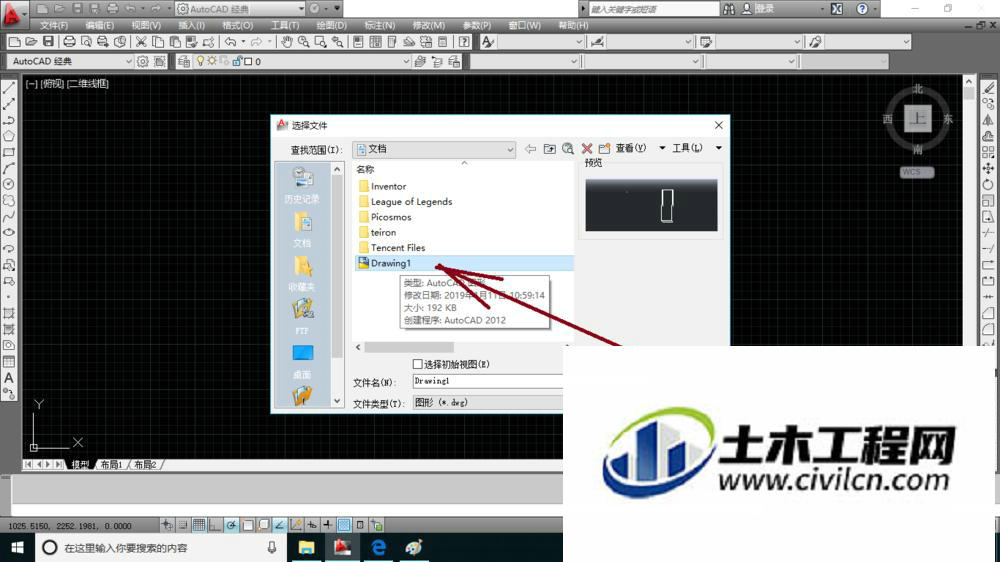1000x562 pixels.
Task: Open the QuickCalc calculator icon
Action: [x=443, y=42]
